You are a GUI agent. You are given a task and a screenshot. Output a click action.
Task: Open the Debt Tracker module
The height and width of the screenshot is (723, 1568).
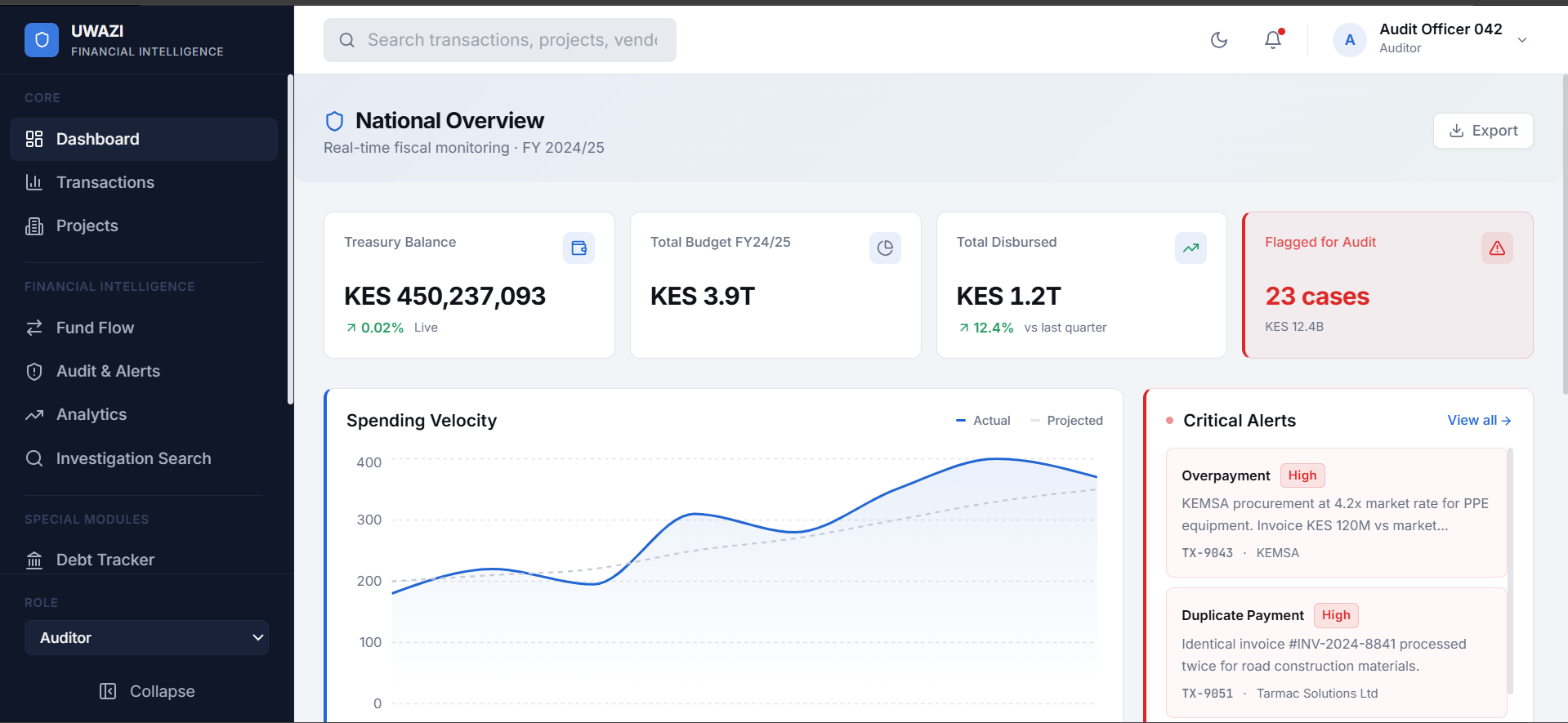[x=144, y=560]
